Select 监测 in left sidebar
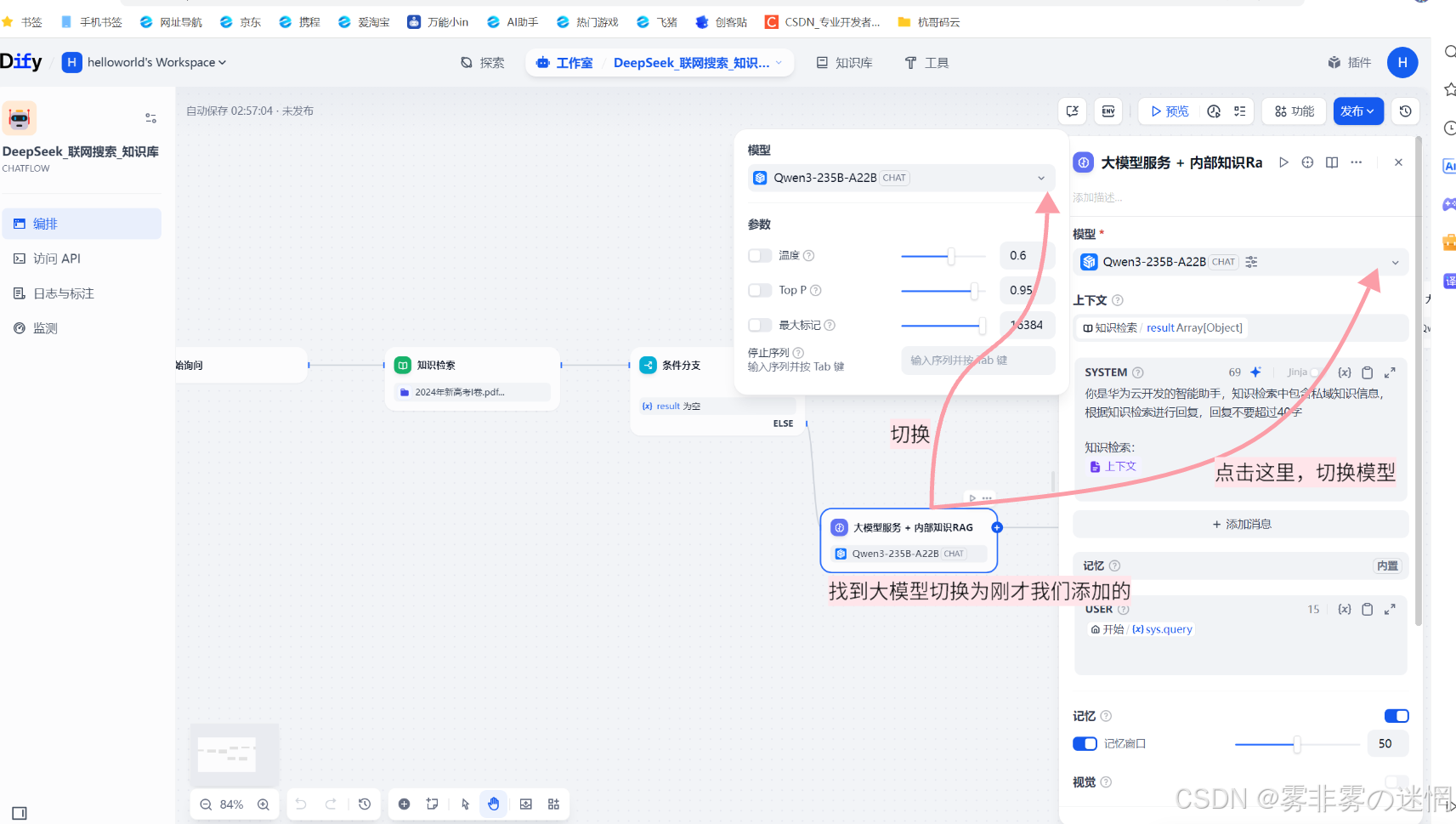This screenshot has height=824, width=1456. [82, 328]
